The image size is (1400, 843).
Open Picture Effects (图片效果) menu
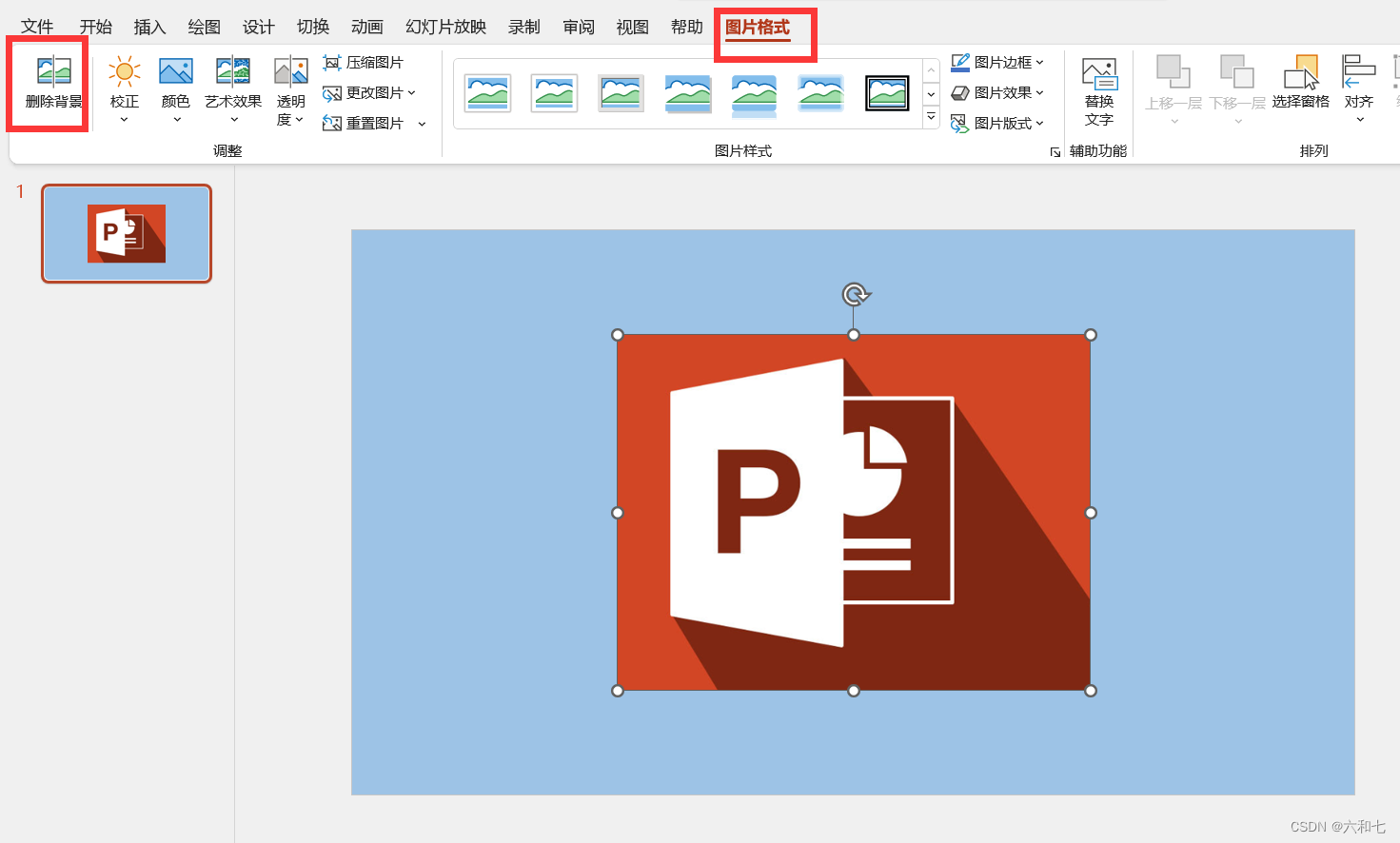coord(997,93)
